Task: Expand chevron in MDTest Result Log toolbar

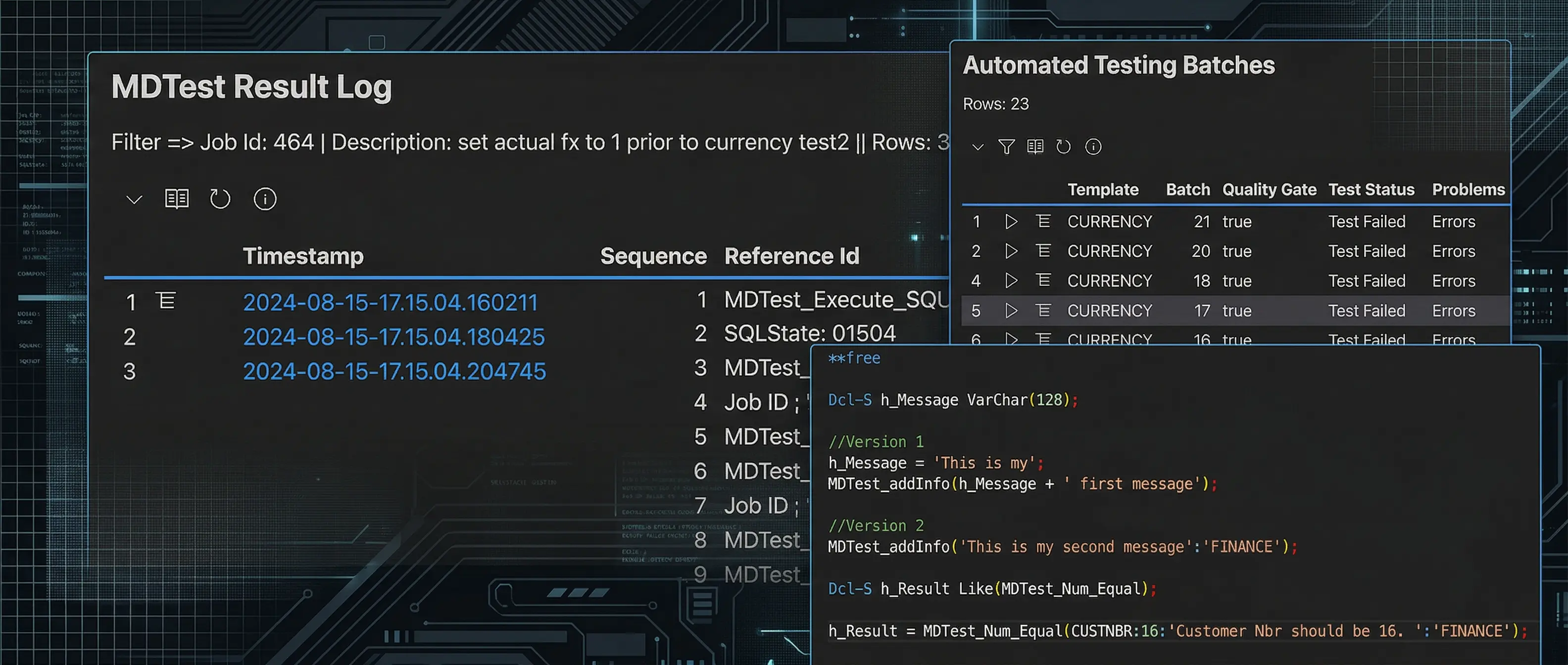Action: coord(134,199)
